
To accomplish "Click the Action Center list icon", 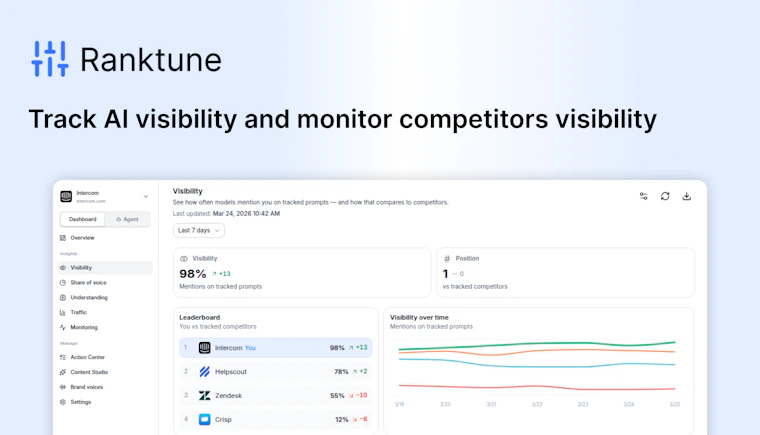I will pyautogui.click(x=63, y=357).
